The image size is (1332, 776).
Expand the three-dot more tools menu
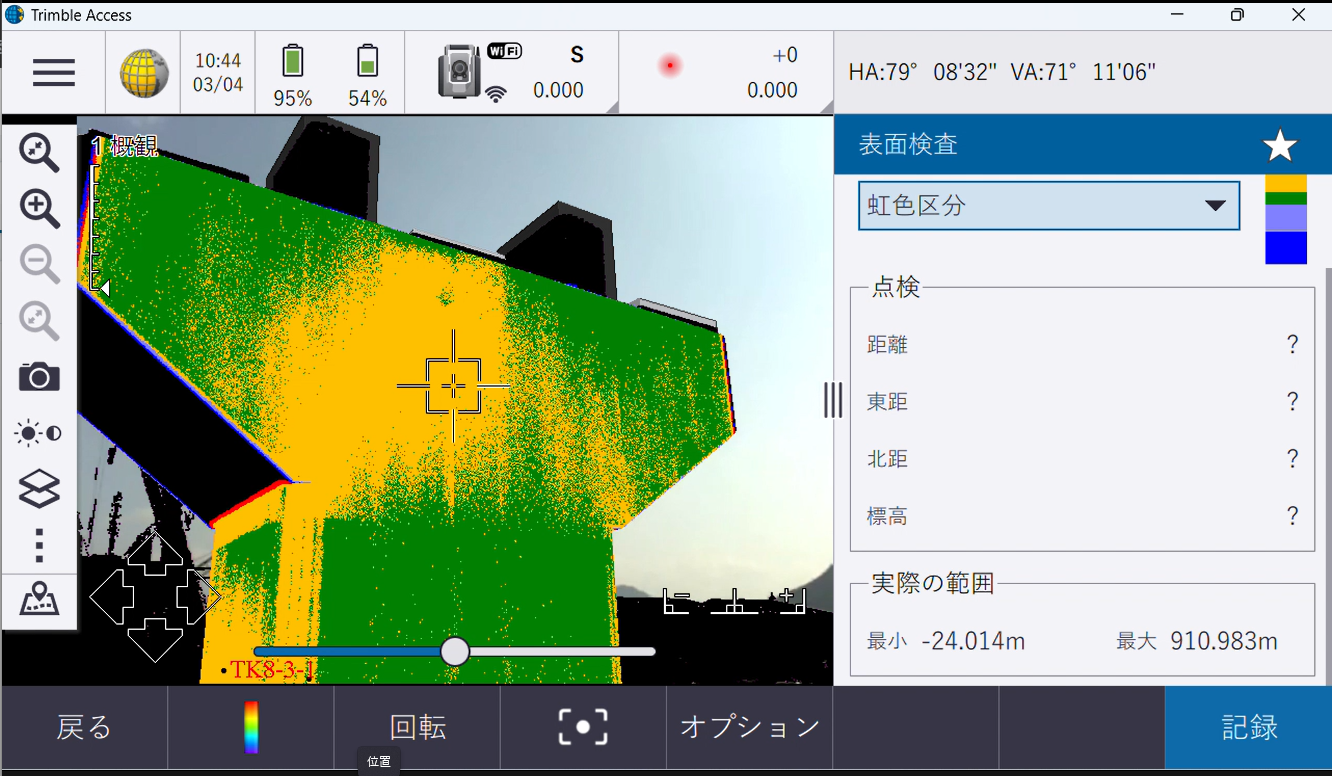tap(39, 546)
